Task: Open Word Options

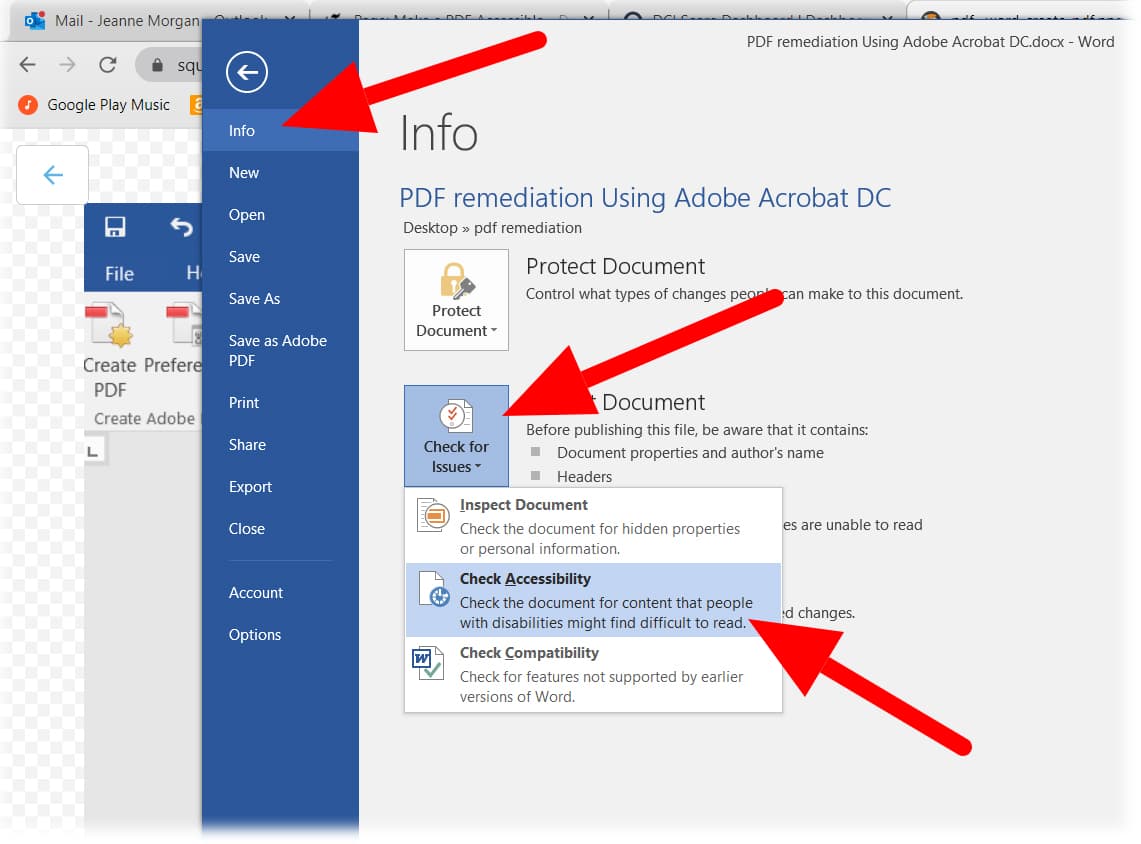Action: pos(280,635)
